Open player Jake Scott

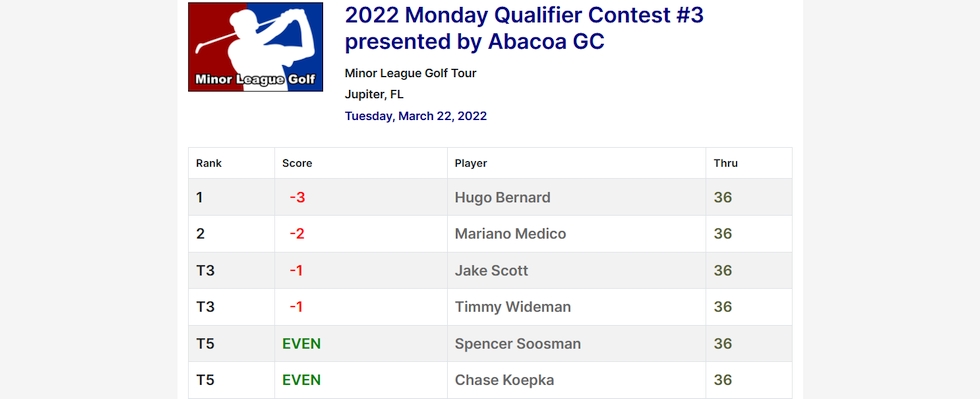coord(491,270)
